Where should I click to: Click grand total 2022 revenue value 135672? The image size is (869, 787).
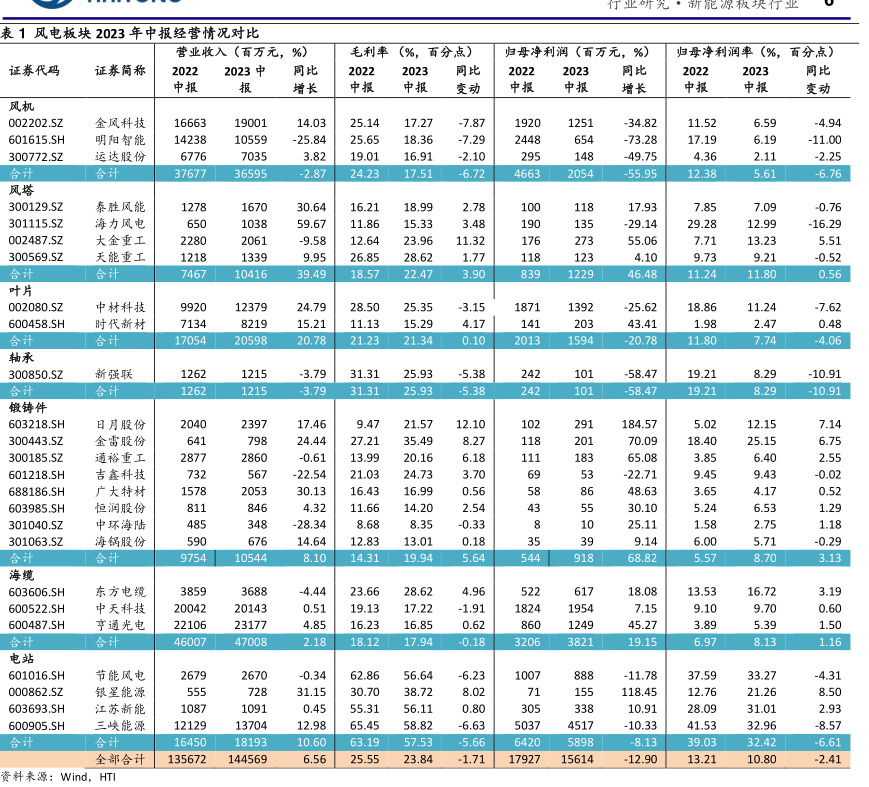click(x=187, y=759)
